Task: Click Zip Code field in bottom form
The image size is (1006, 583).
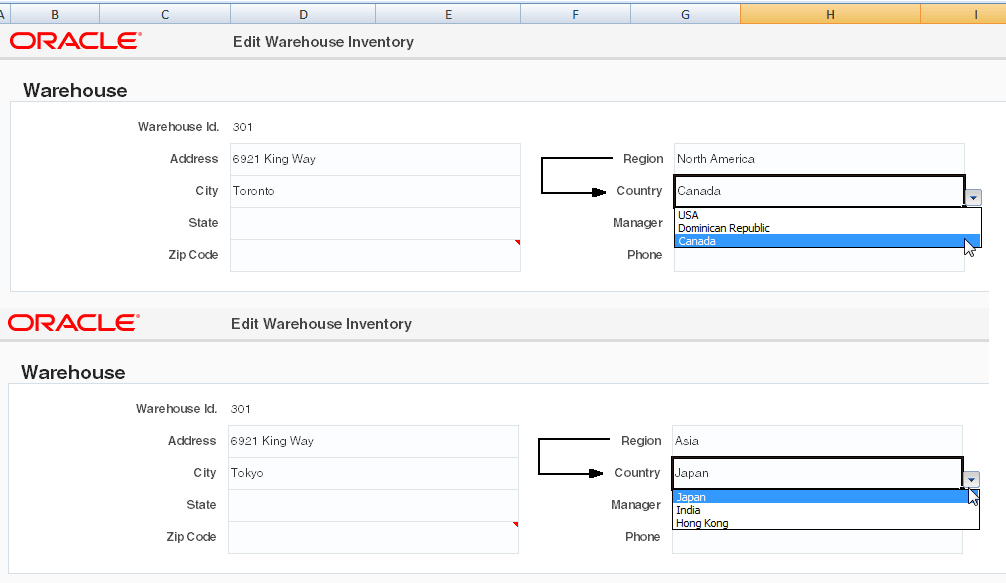Action: (x=373, y=537)
